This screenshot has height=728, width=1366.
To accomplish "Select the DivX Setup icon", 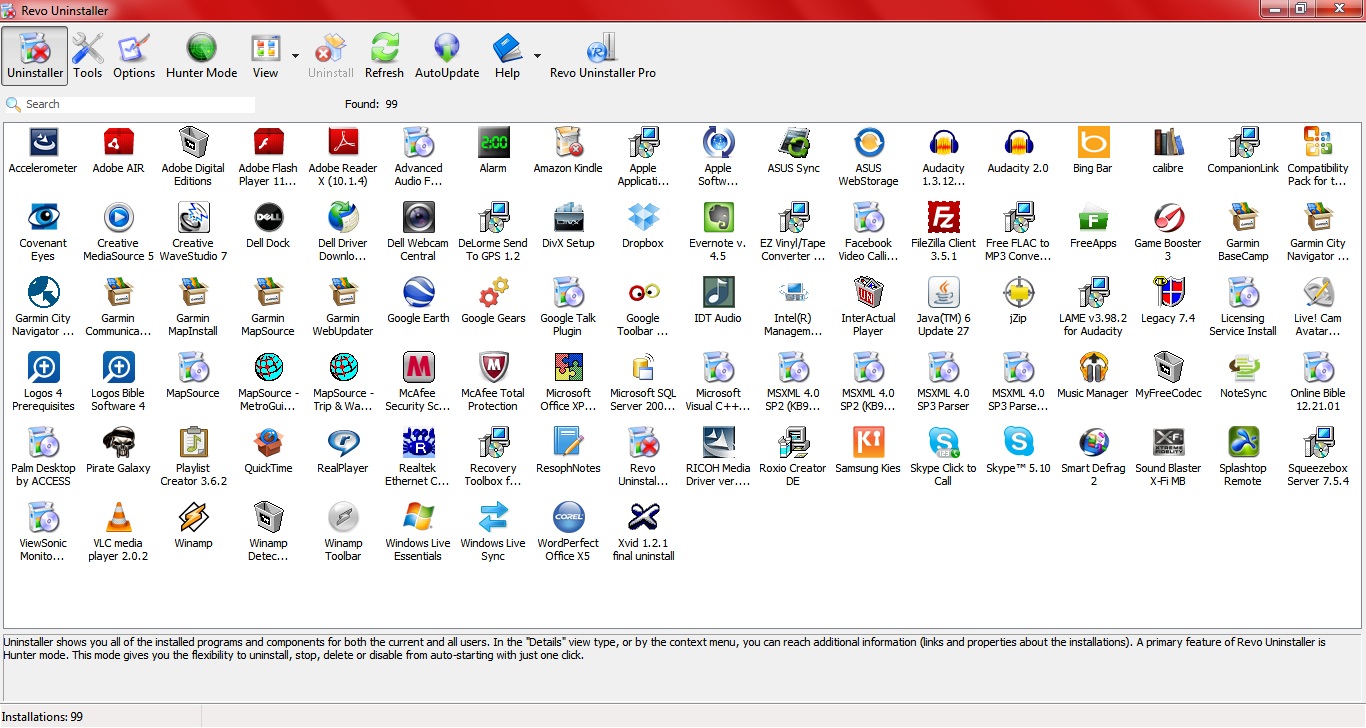I will pos(568,218).
